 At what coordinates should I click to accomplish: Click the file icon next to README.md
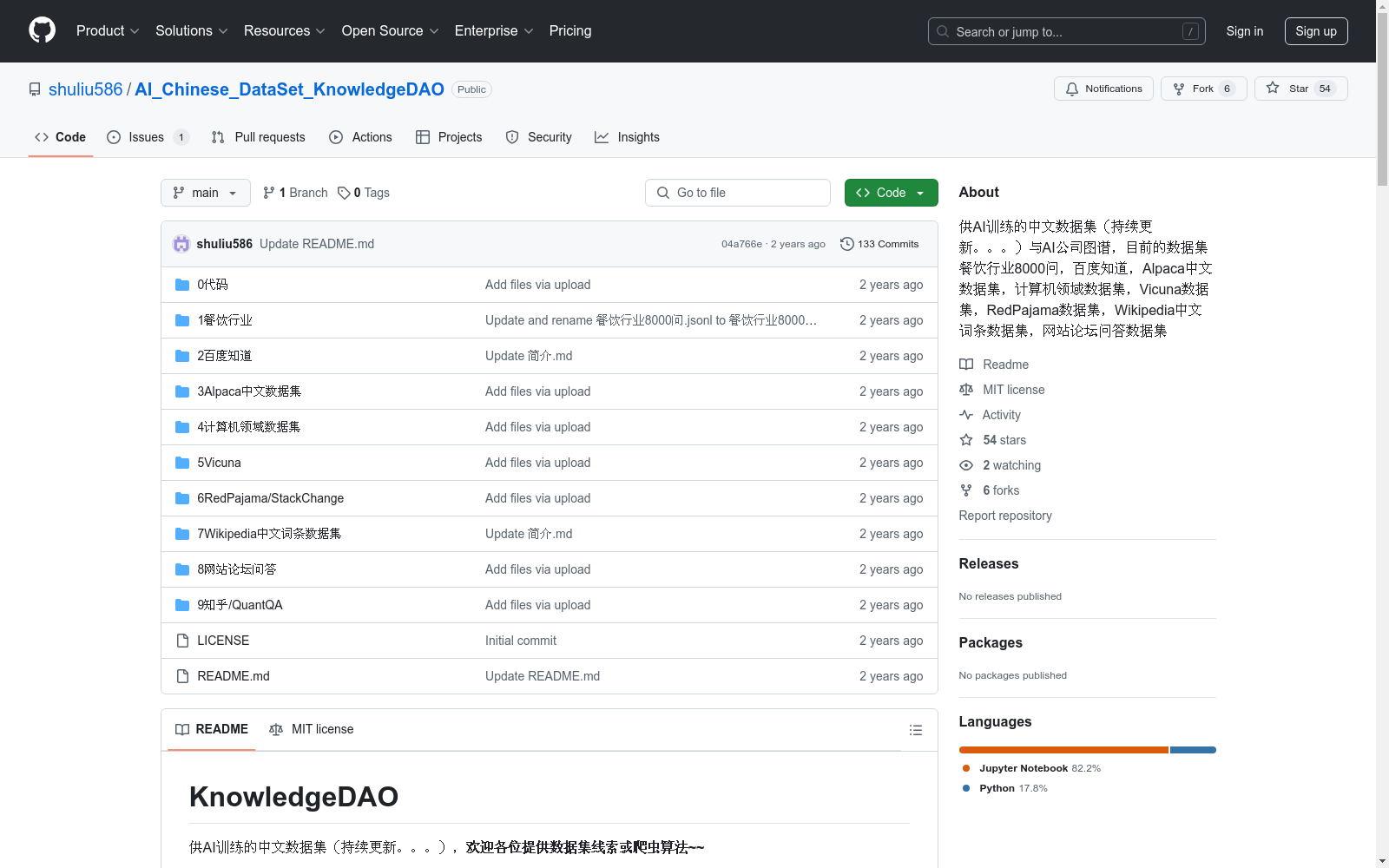(182, 676)
